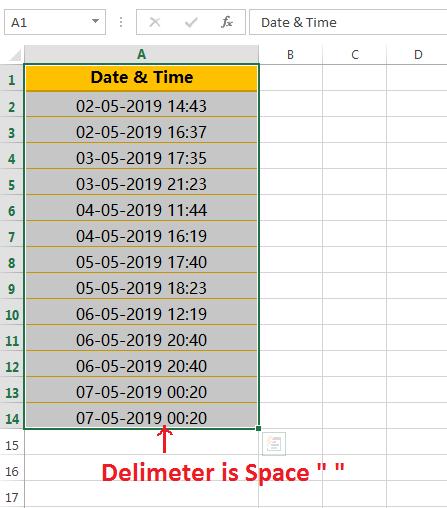Screen dimensions: 447x508
Task: Select cell 05-05-2019 17:40
Action: pos(141,260)
